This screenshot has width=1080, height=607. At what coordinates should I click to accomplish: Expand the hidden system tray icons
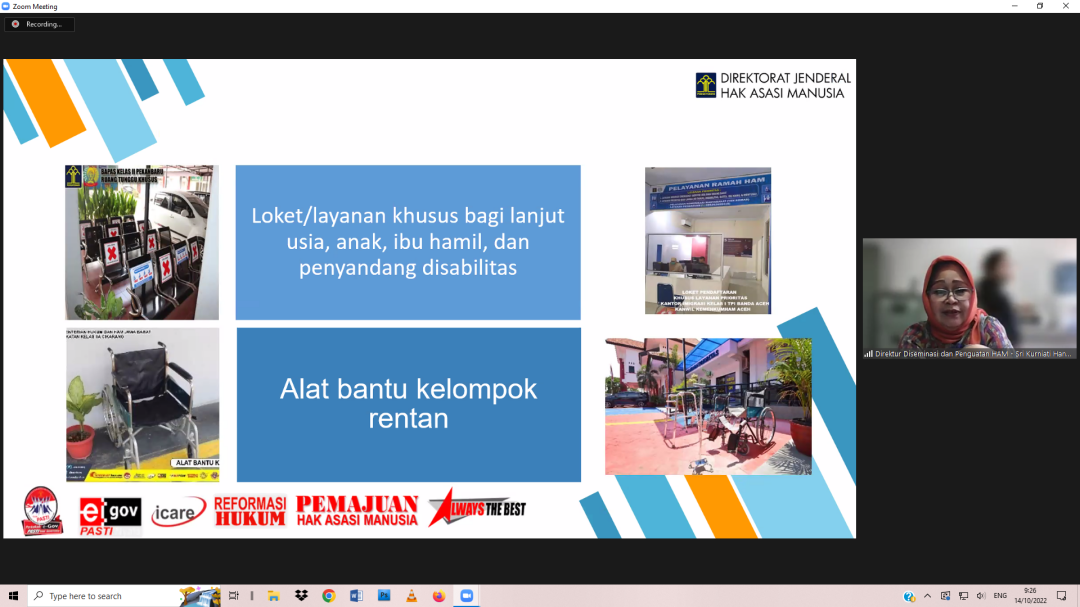[x=928, y=596]
